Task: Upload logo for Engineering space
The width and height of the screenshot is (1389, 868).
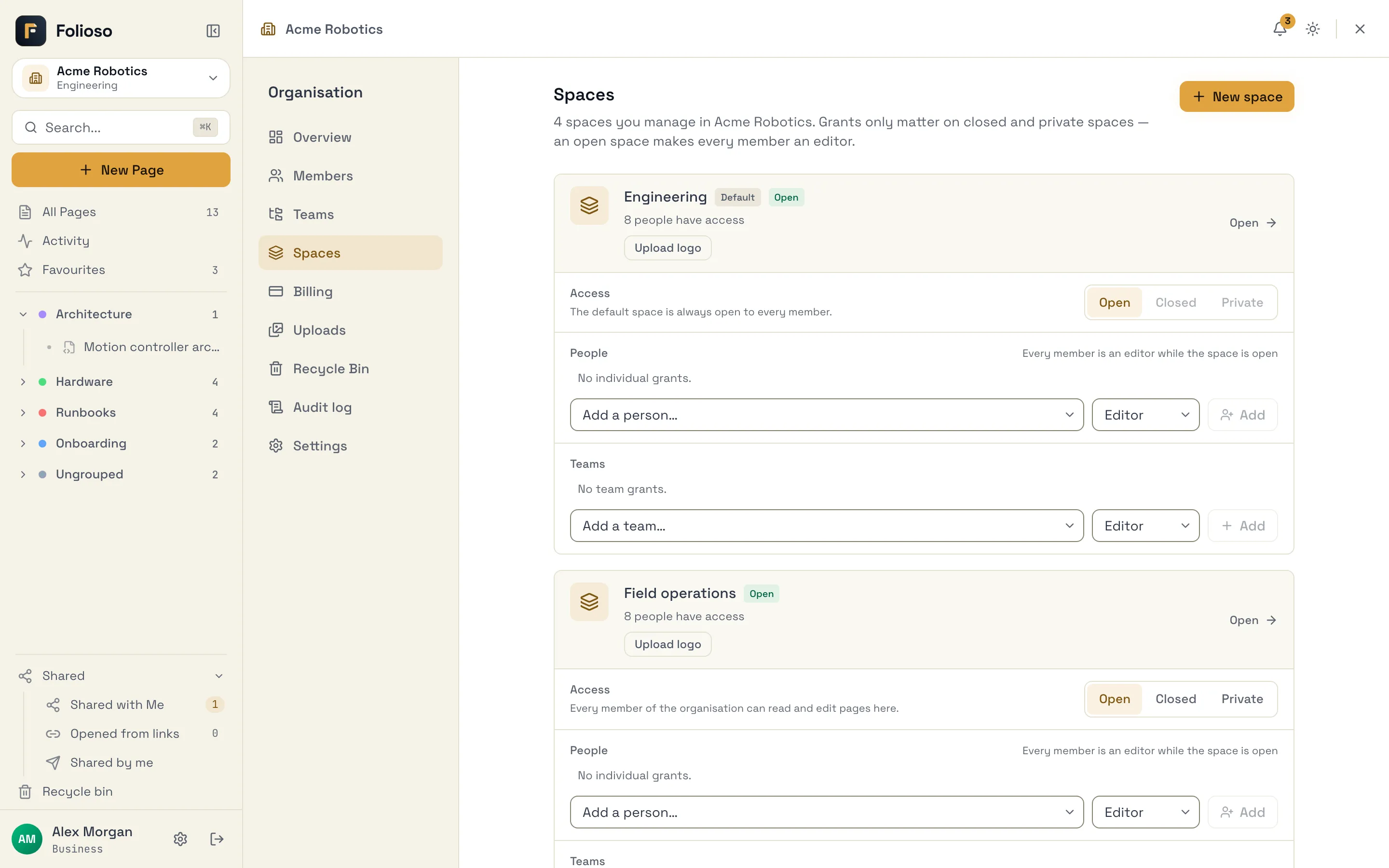Action: click(x=667, y=248)
